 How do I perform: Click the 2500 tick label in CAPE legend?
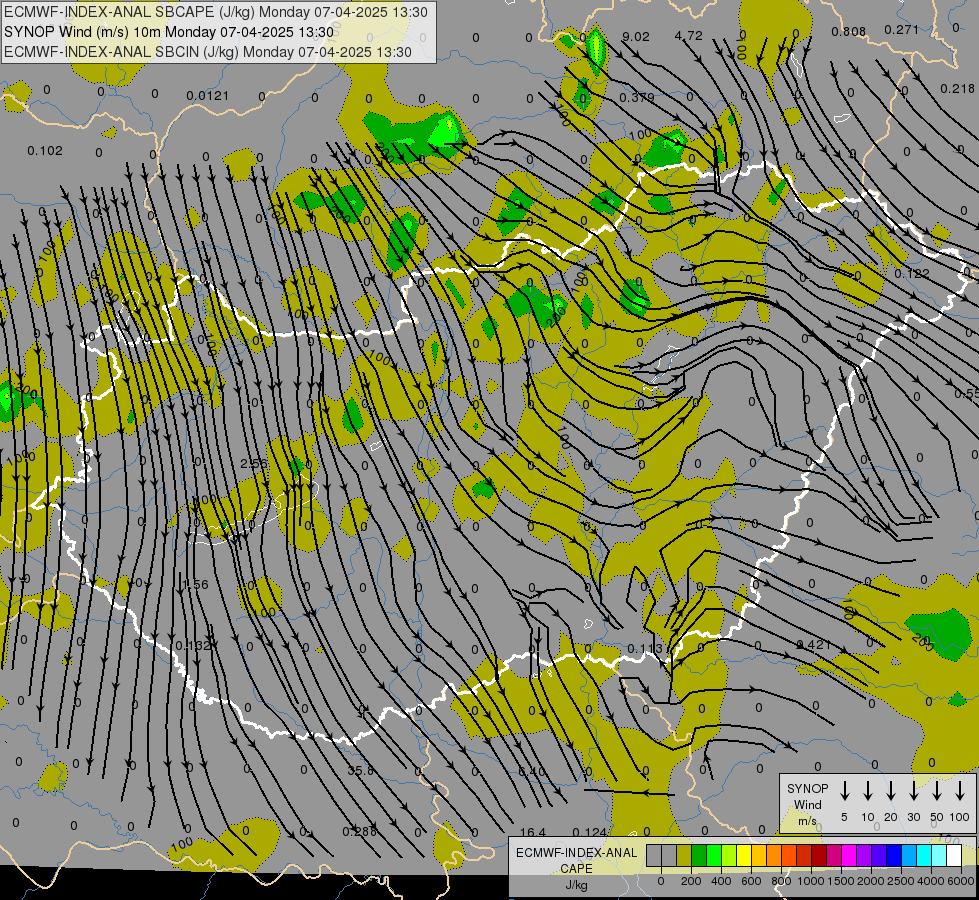[901, 881]
